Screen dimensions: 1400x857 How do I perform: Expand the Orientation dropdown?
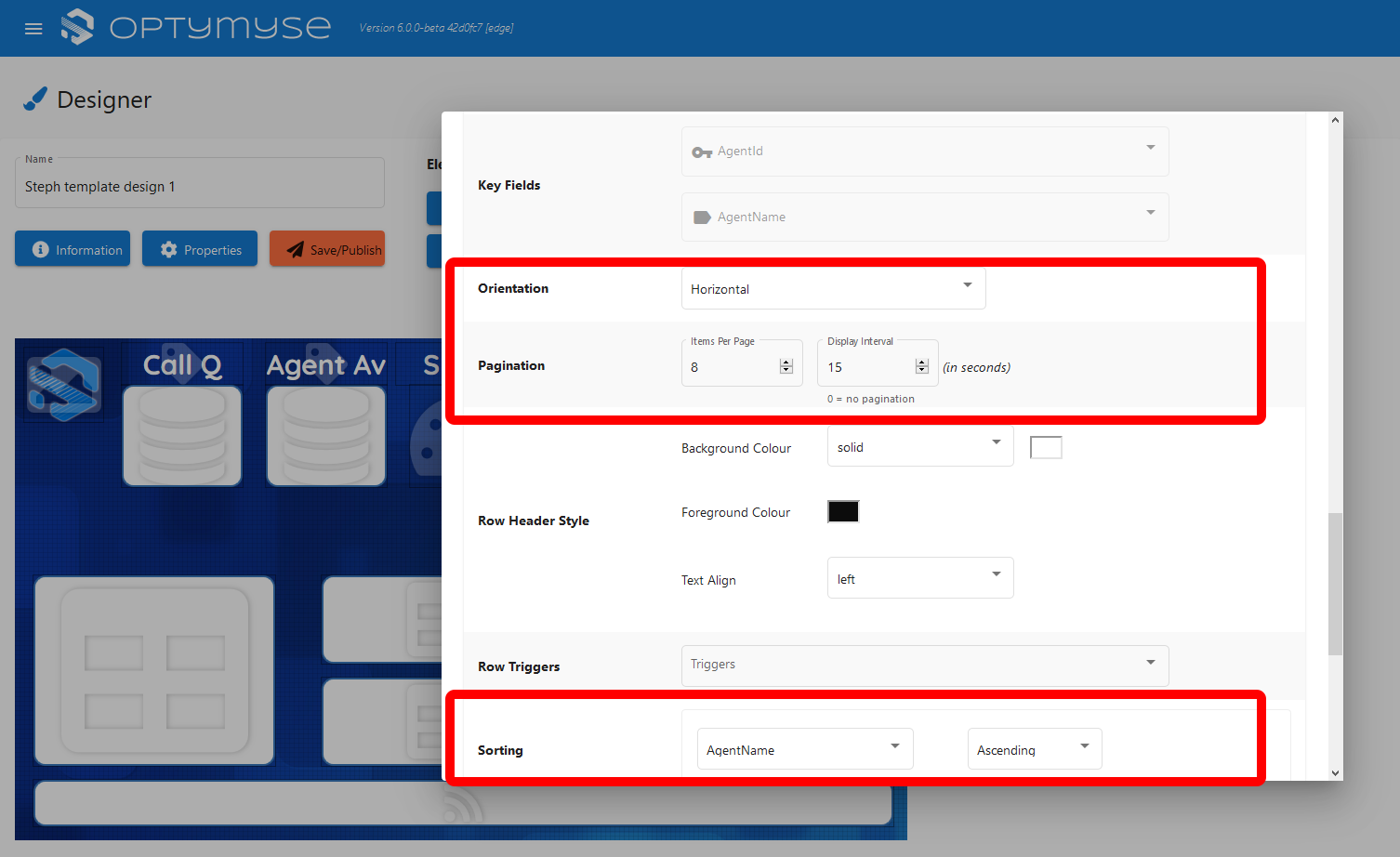(x=833, y=289)
